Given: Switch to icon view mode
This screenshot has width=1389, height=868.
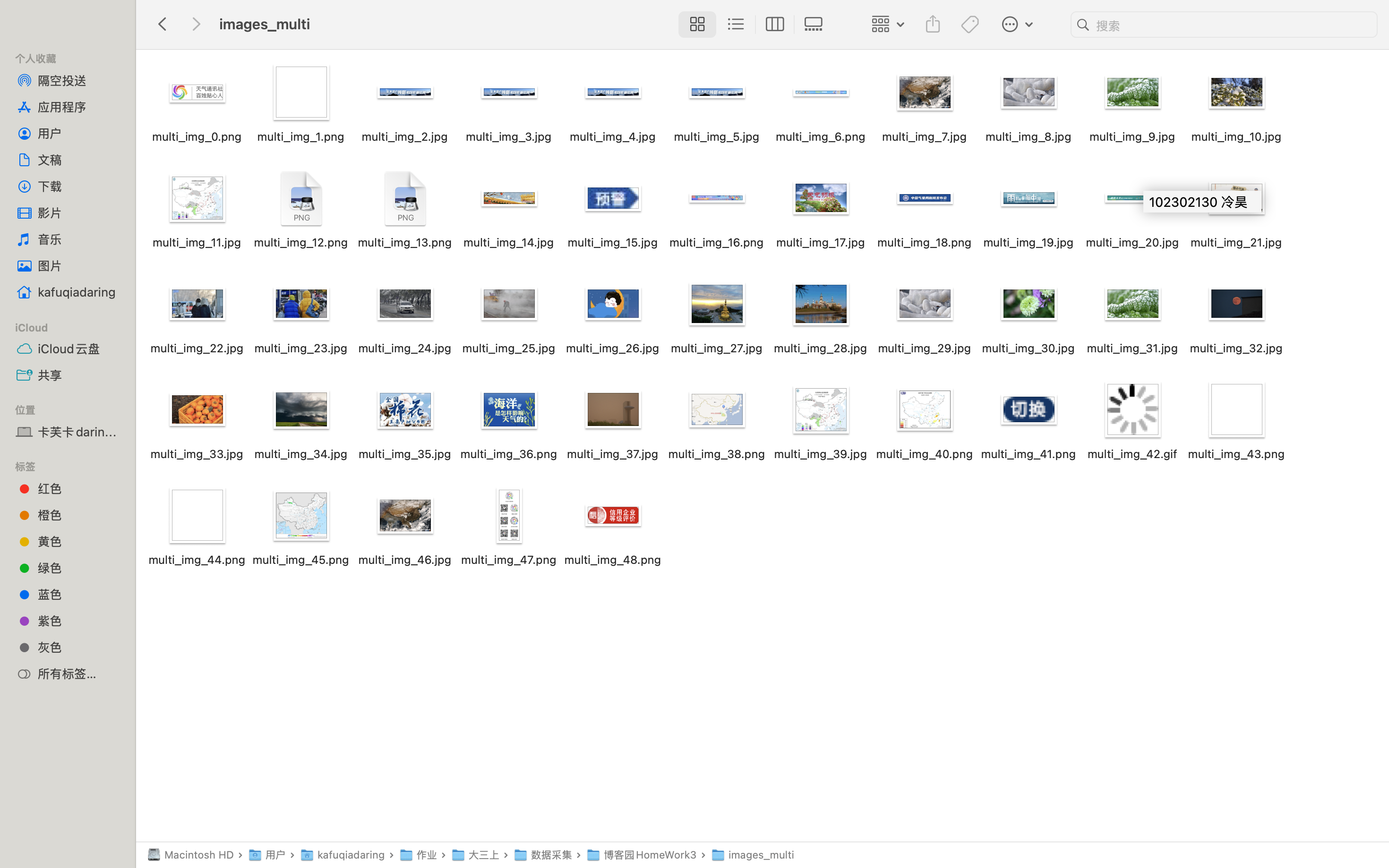Looking at the screenshot, I should 696,24.
